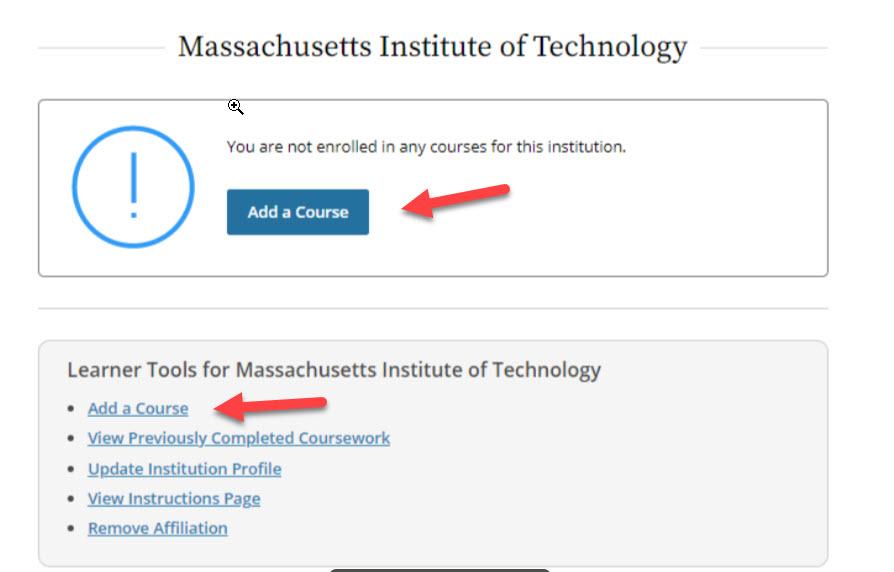Click the bullet next to Update Institution Profile
Viewport: 894px width, 572px height.
point(71,469)
